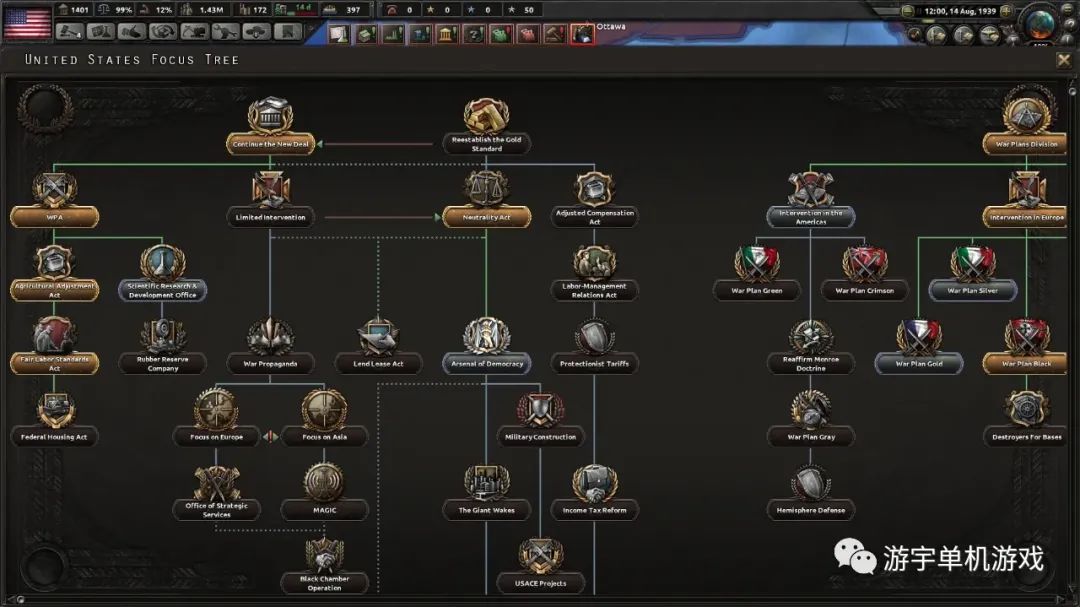Image resolution: width=1080 pixels, height=607 pixels.
Task: Open the Research flask button
Action: tap(101, 32)
